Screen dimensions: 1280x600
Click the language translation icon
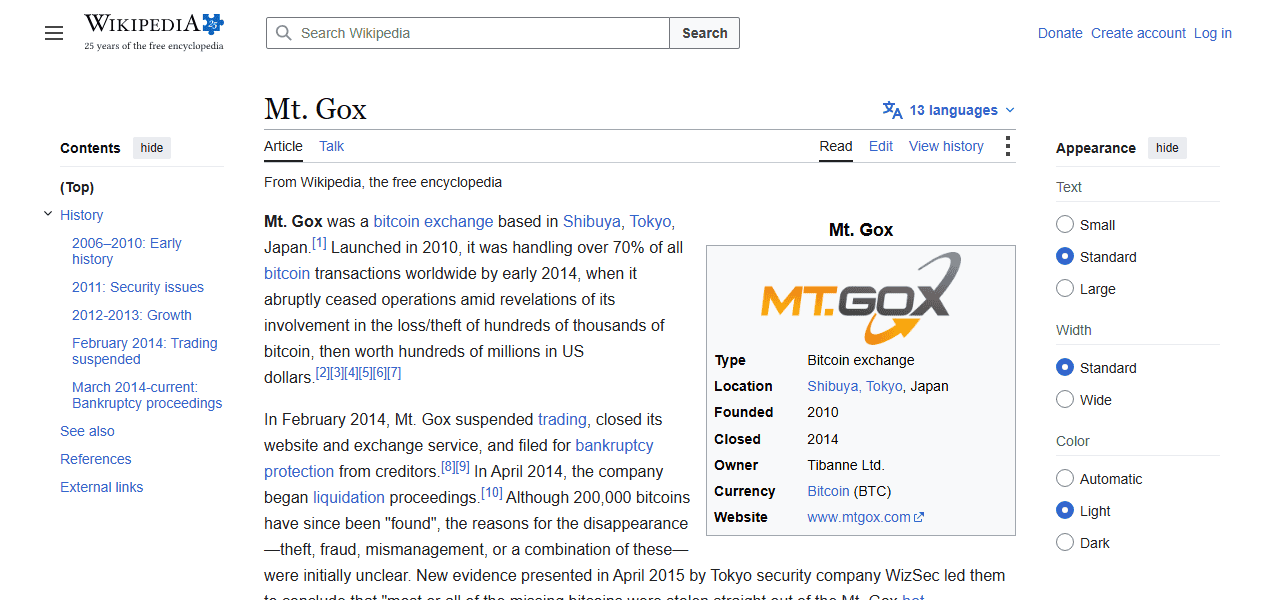pos(892,110)
